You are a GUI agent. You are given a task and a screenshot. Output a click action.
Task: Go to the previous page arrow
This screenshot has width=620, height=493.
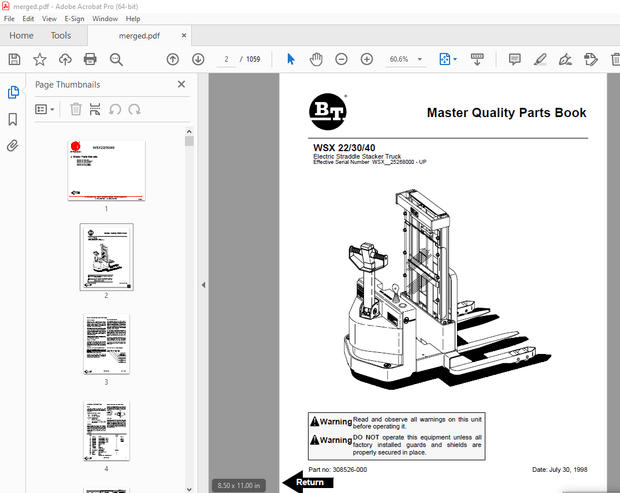[x=172, y=59]
